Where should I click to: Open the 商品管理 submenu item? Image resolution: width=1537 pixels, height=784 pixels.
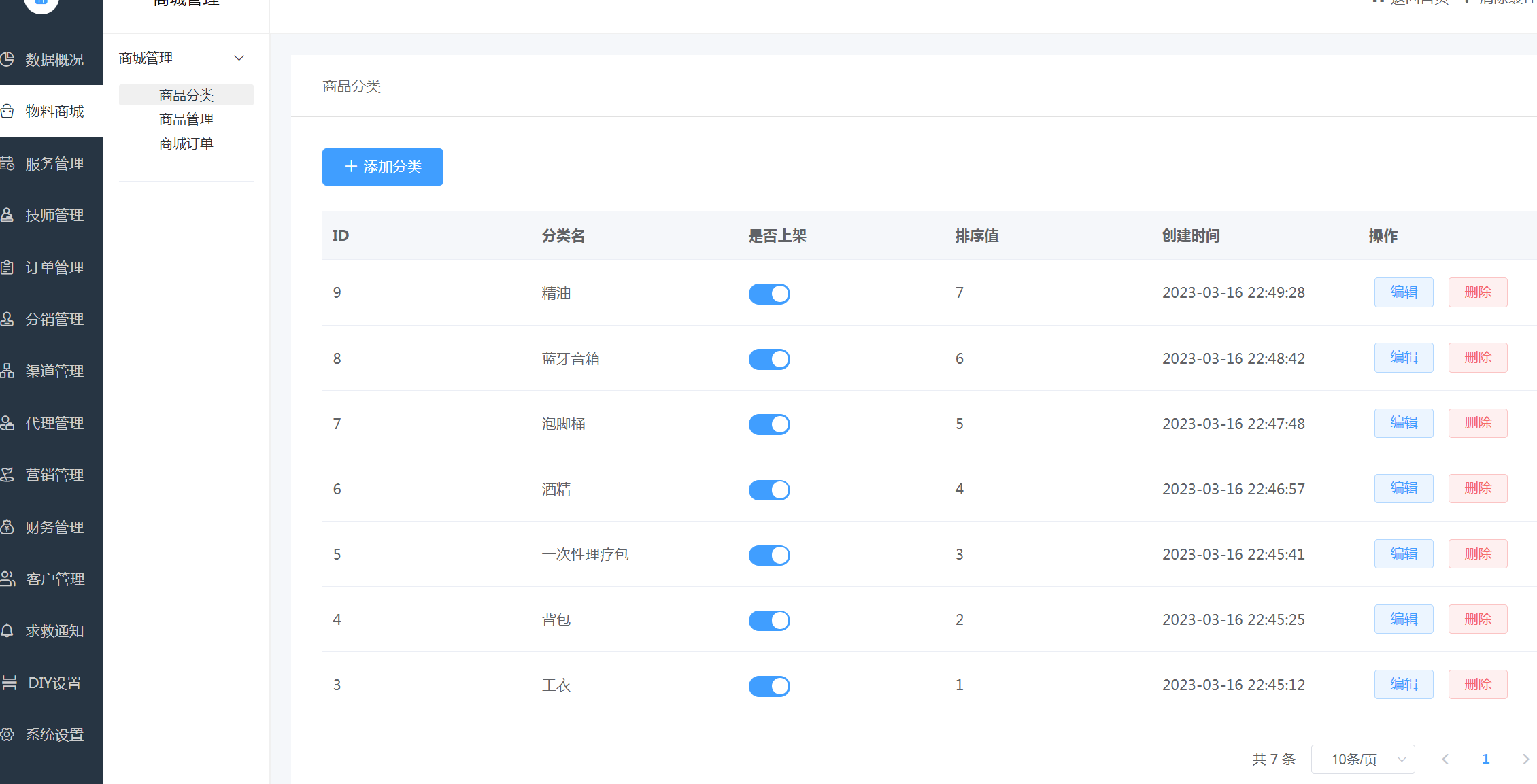[x=186, y=120]
